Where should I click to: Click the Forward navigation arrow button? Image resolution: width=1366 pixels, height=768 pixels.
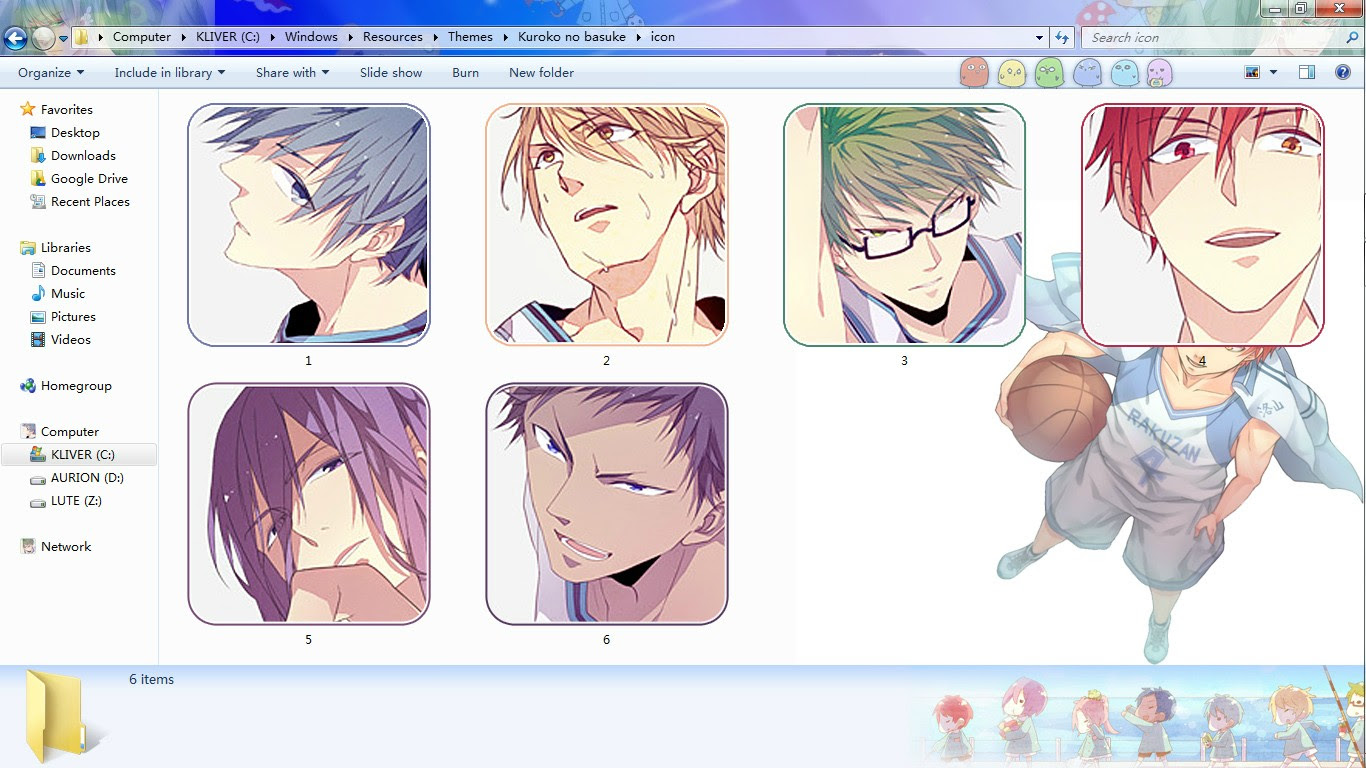[x=43, y=38]
